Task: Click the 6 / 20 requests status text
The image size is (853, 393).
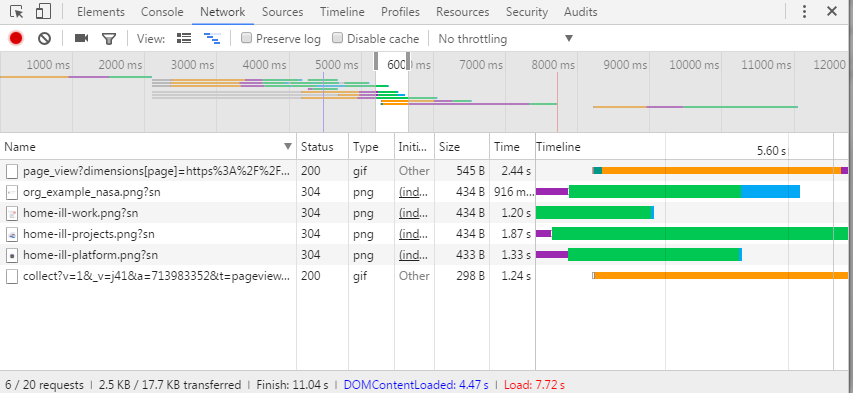Action: [45, 385]
